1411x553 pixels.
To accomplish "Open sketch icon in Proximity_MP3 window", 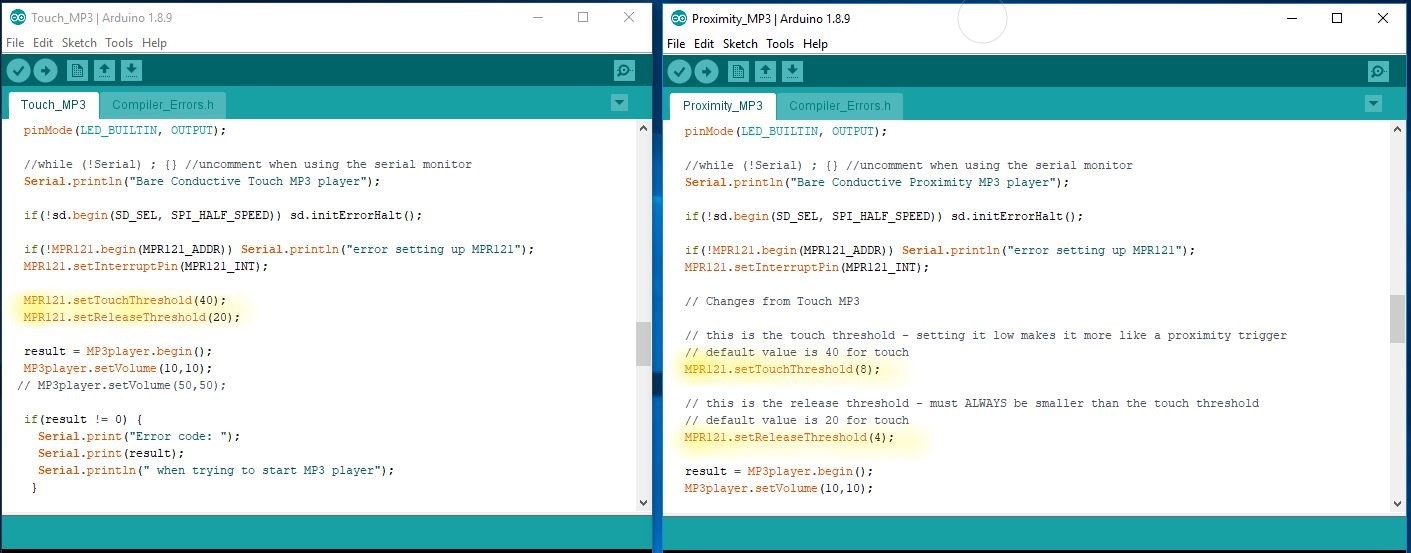I will (x=765, y=71).
